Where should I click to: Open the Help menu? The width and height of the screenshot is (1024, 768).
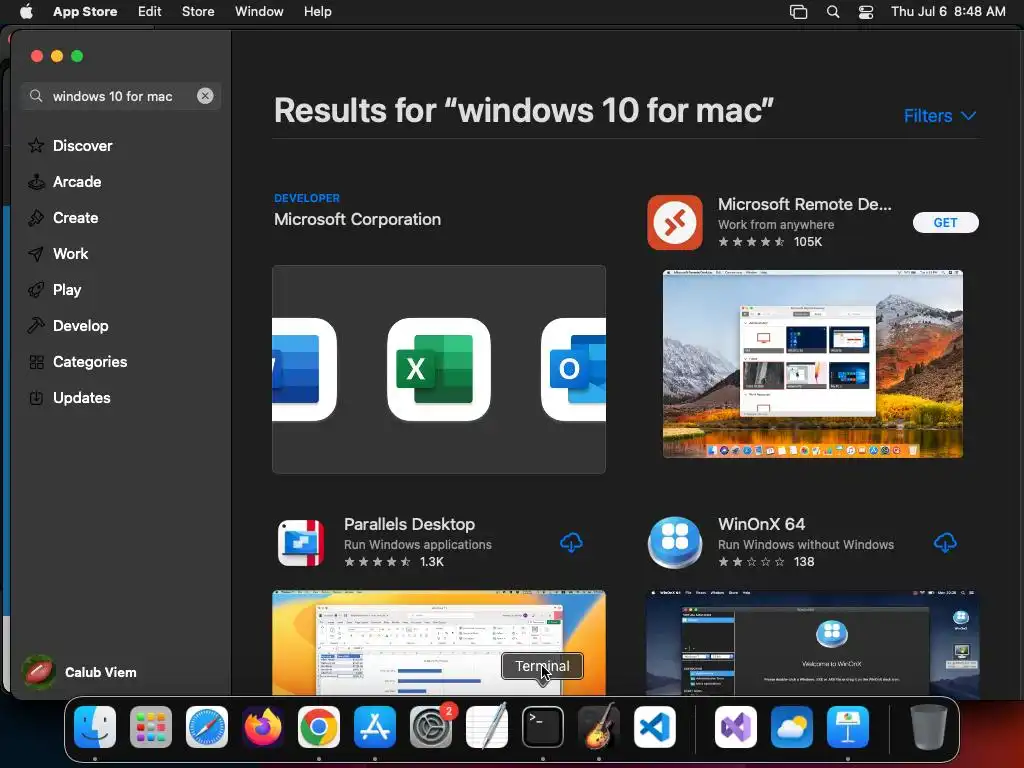point(317,12)
